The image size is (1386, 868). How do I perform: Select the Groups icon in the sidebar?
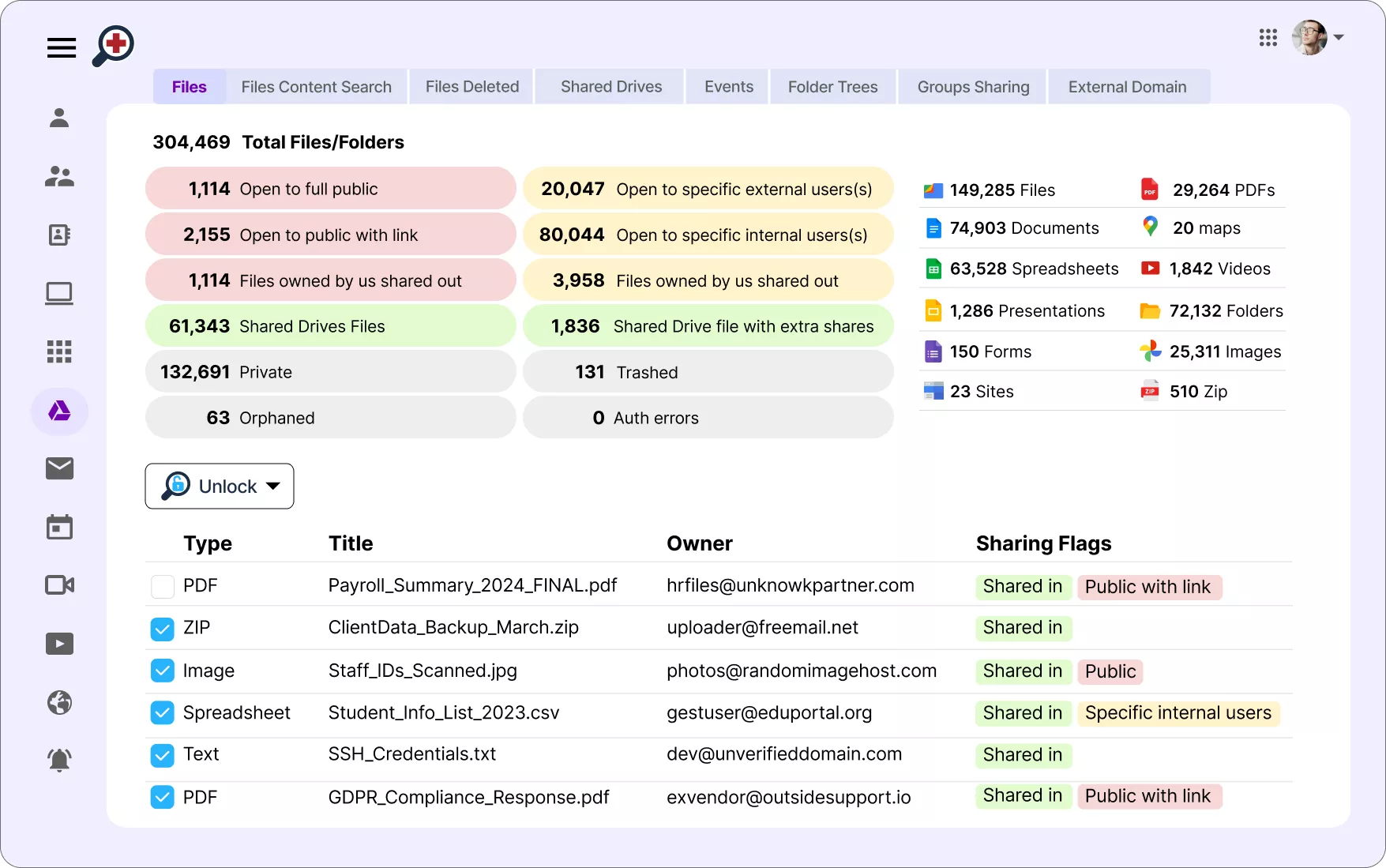click(x=59, y=176)
